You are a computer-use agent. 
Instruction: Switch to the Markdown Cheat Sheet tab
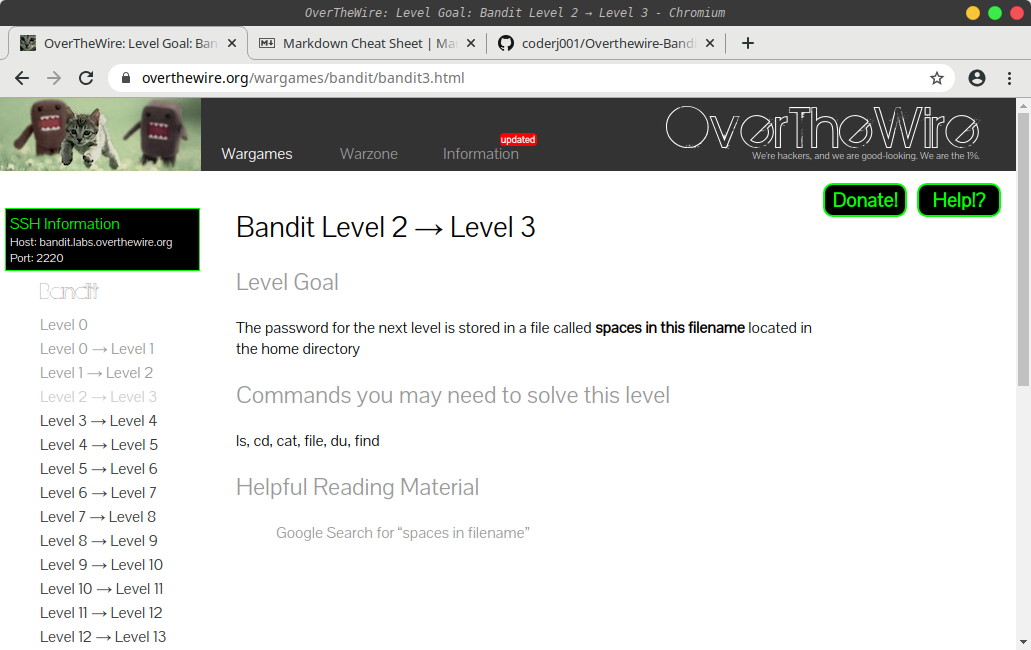tap(370, 43)
